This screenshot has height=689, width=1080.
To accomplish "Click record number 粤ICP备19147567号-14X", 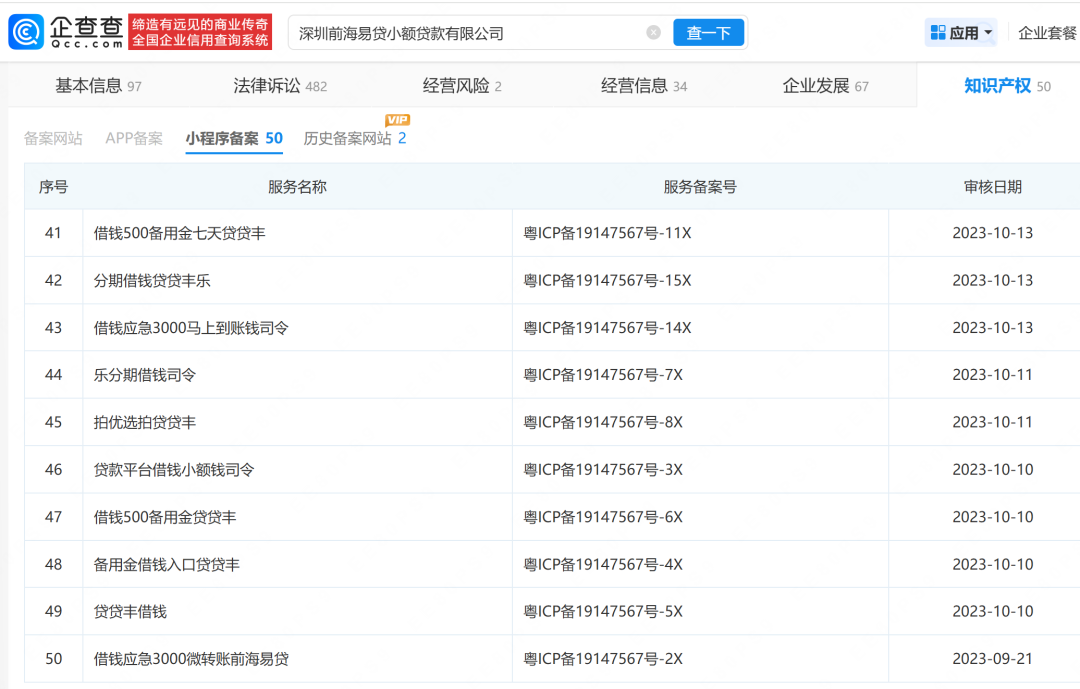I will [x=607, y=328].
